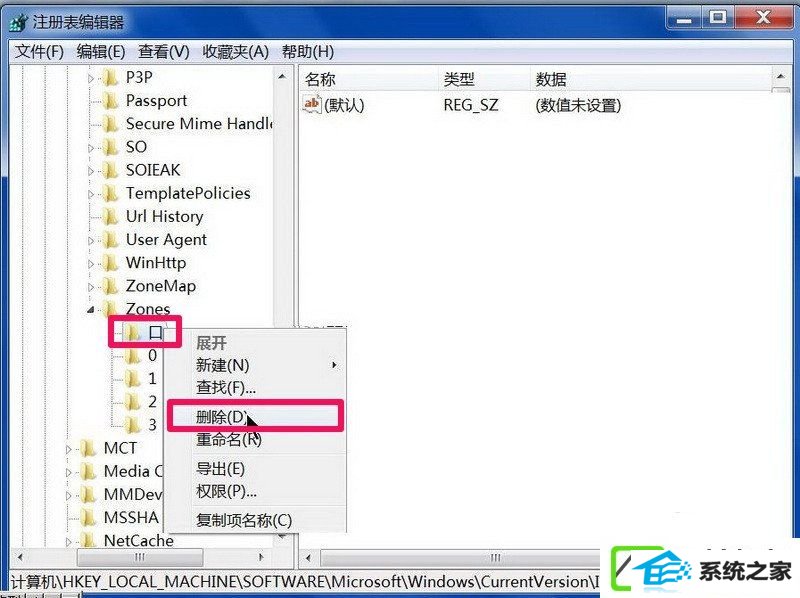
Task: Select the folder icon of key 2
Action: point(133,402)
